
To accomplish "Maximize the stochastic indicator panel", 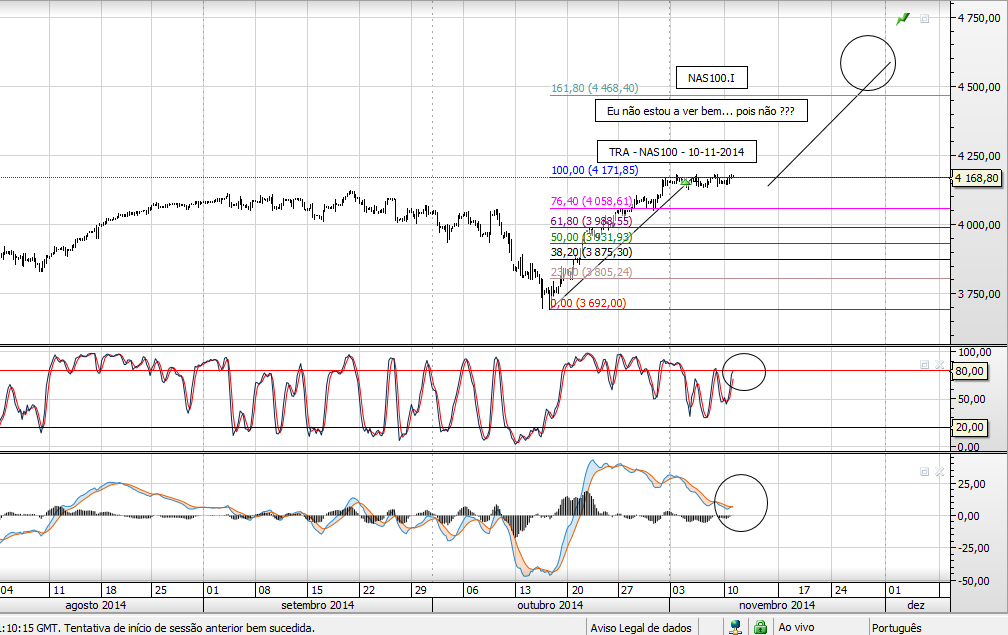I will [x=925, y=365].
